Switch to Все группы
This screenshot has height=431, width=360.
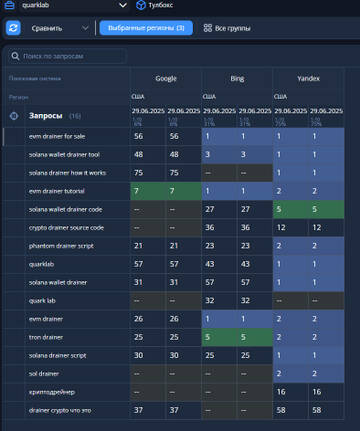coord(227,28)
